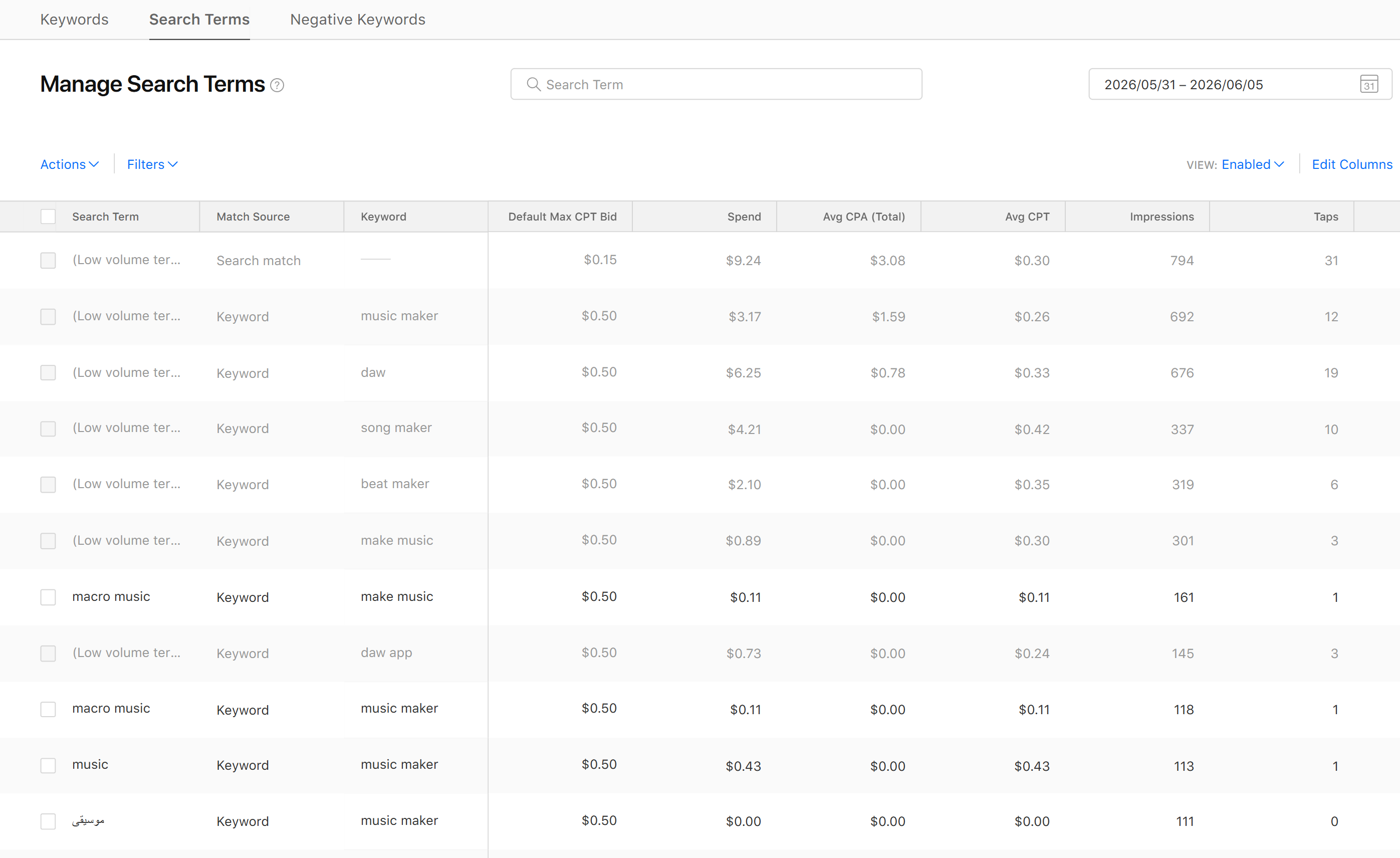Select the beat maker row checkbox
1400x858 pixels.
coord(48,485)
